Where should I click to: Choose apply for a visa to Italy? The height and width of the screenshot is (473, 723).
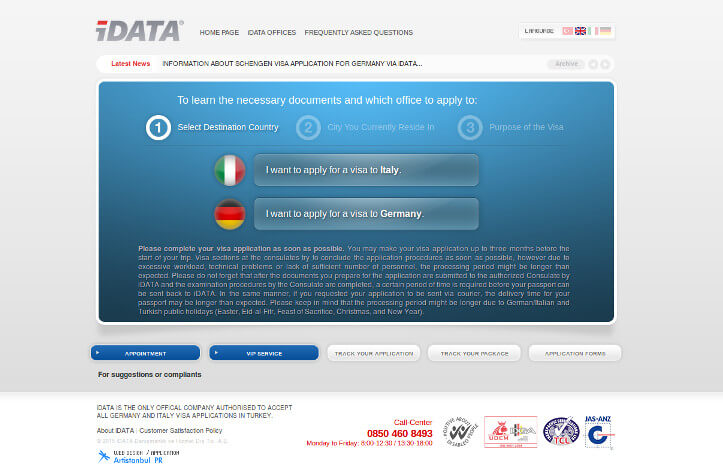click(366, 170)
